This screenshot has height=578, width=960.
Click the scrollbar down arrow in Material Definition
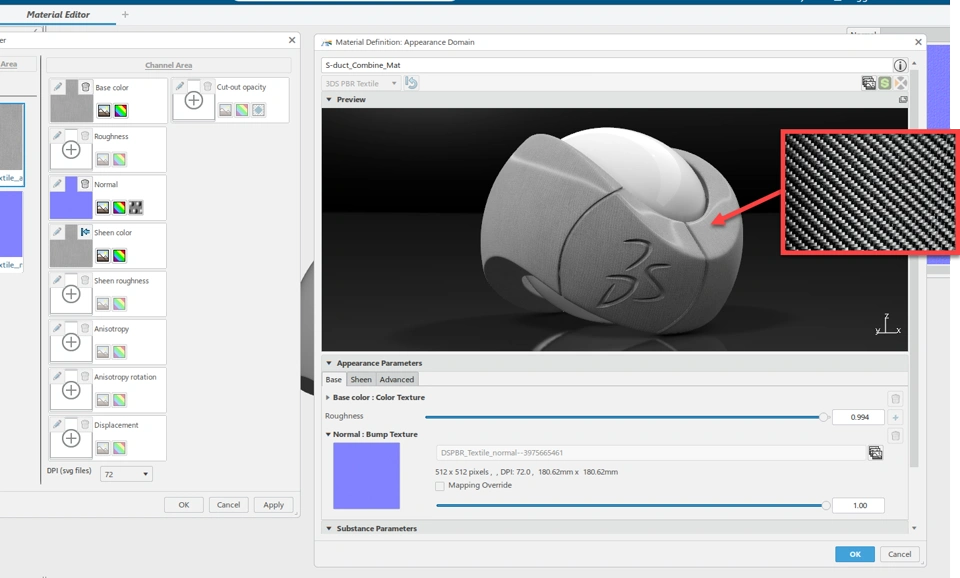[x=914, y=528]
